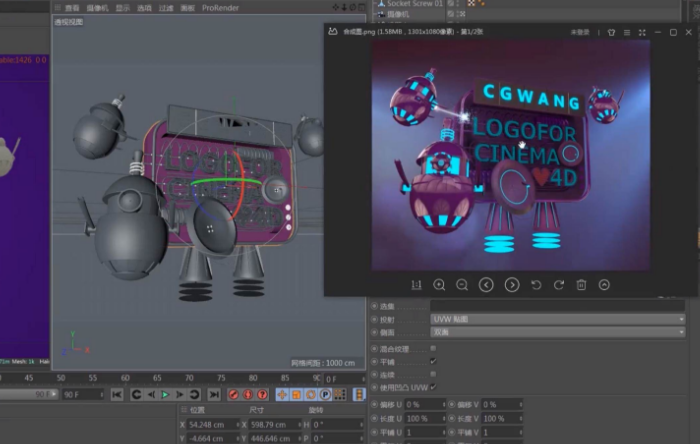This screenshot has height=444, width=700.
Task: Rotate image counterclockwise in viewer
Action: tap(535, 285)
